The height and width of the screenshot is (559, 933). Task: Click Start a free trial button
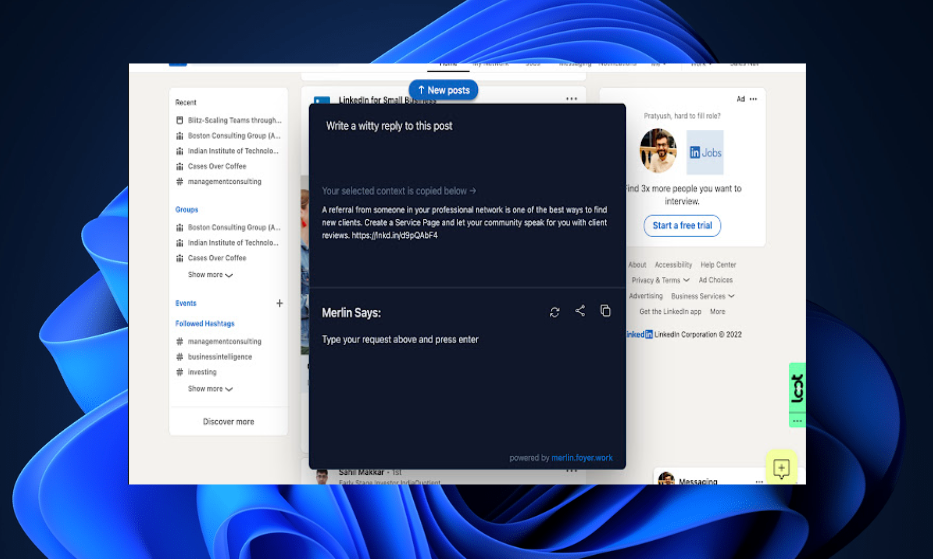[x=682, y=226]
